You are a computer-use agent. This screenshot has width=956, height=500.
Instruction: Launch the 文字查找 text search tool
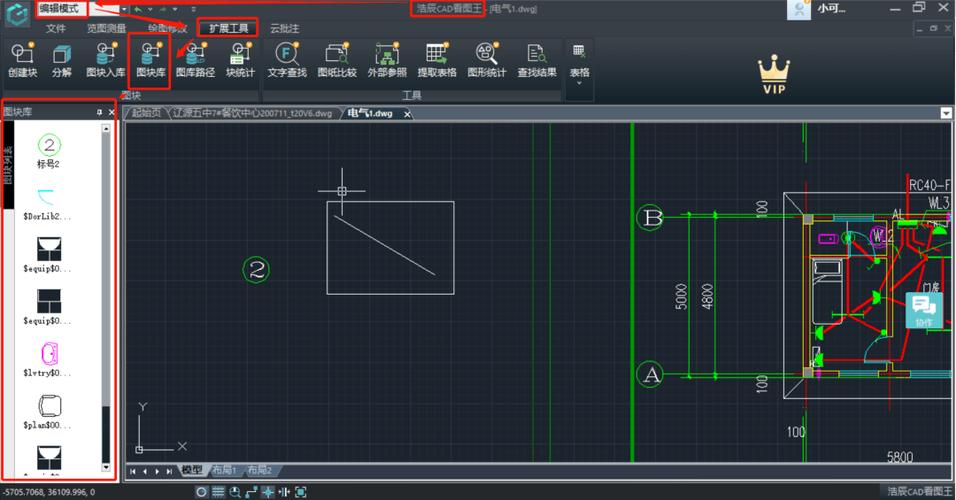pos(287,58)
